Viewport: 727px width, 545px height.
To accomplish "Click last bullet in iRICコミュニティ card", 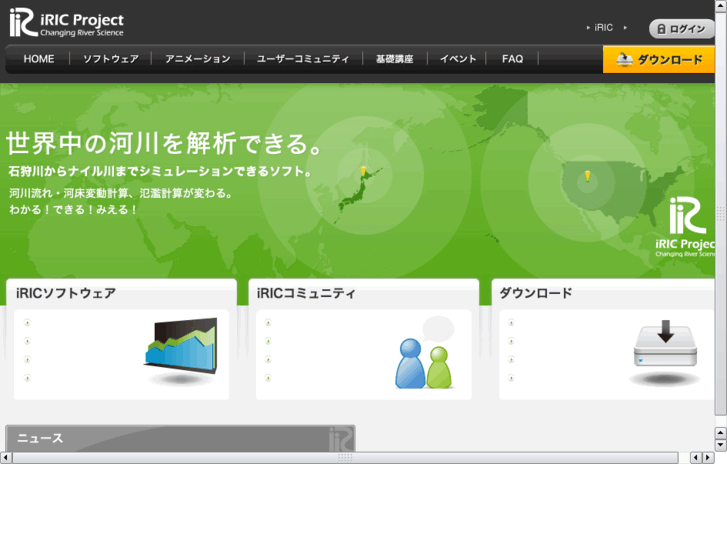I will click(x=268, y=378).
